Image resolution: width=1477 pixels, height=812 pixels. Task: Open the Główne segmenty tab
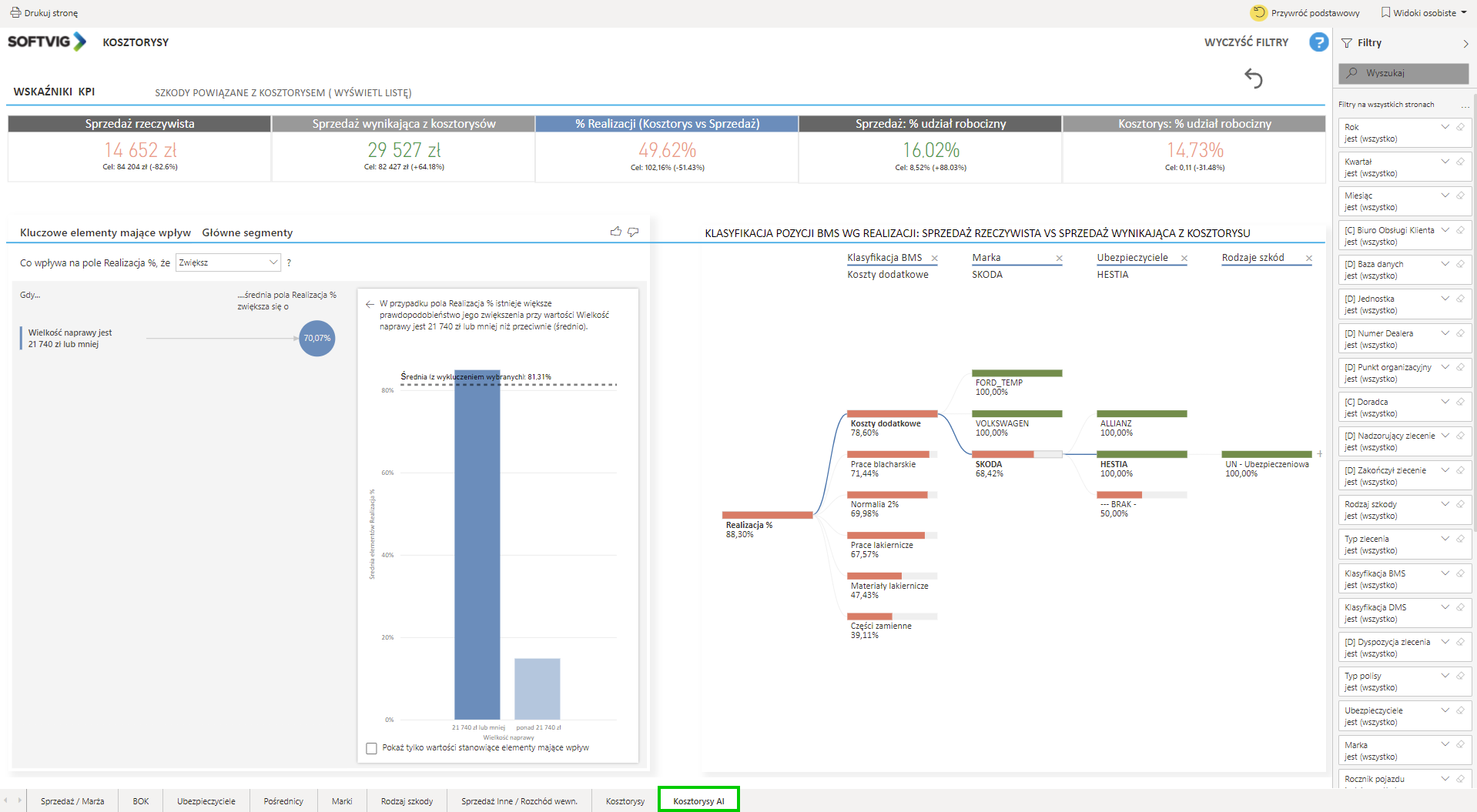247,232
